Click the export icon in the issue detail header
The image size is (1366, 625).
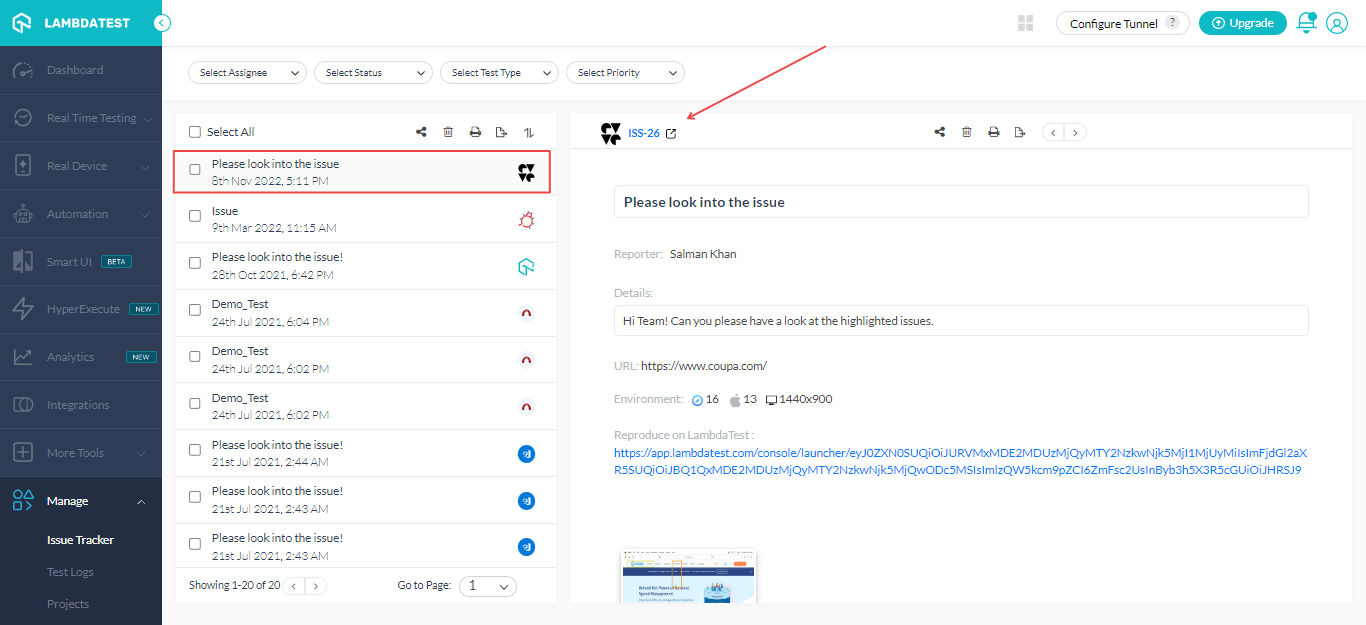coord(1020,132)
